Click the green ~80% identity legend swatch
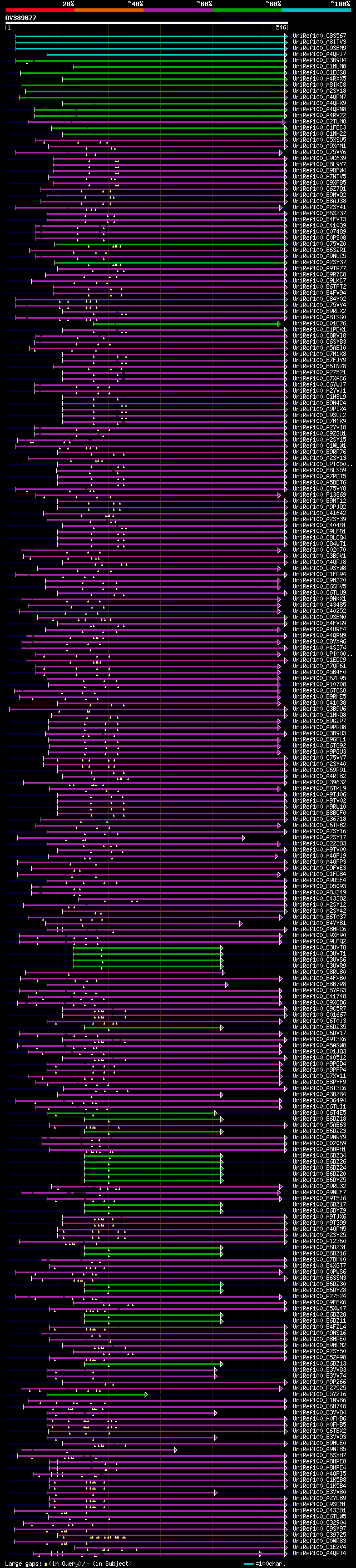 [247, 10]
